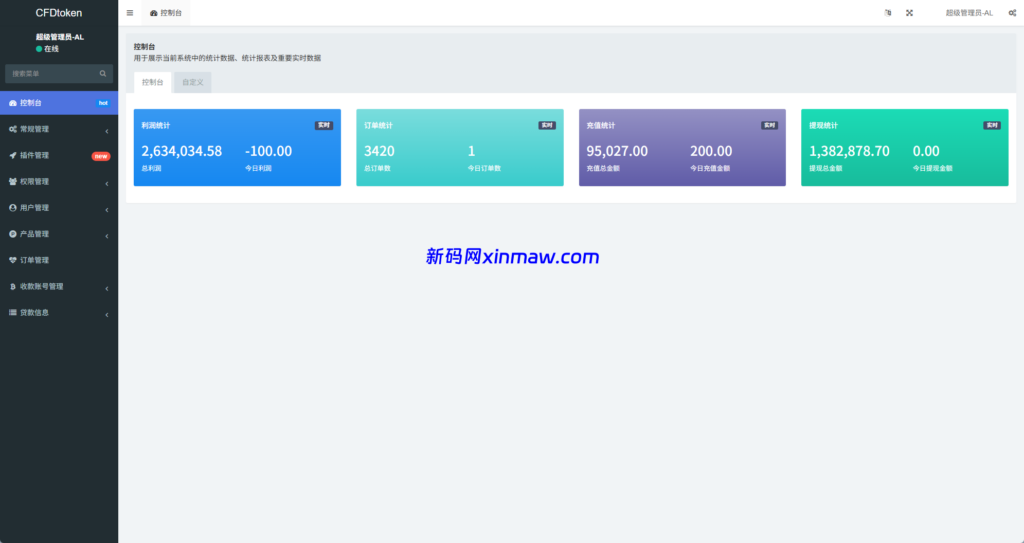Click 实时 badge on 提现统计 card
This screenshot has height=543, width=1024.
tap(992, 125)
